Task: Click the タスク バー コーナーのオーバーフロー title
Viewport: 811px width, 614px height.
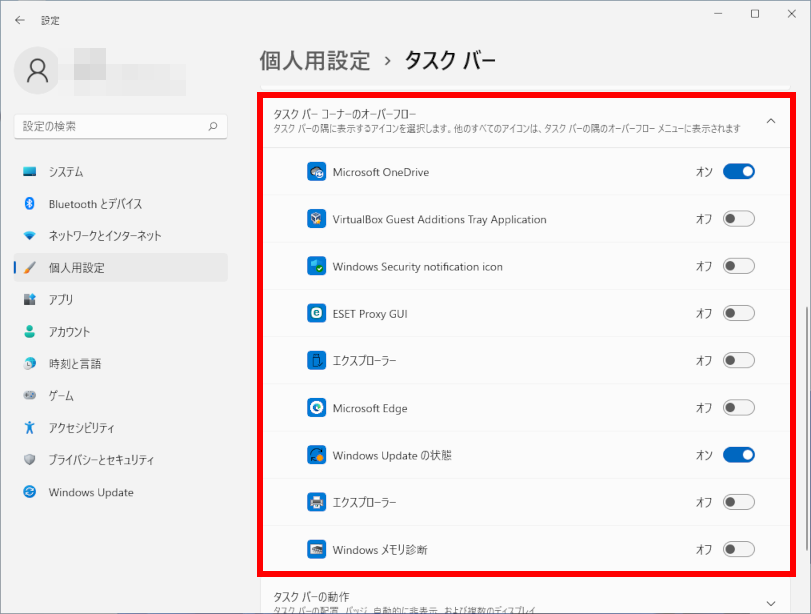Action: pos(344,114)
